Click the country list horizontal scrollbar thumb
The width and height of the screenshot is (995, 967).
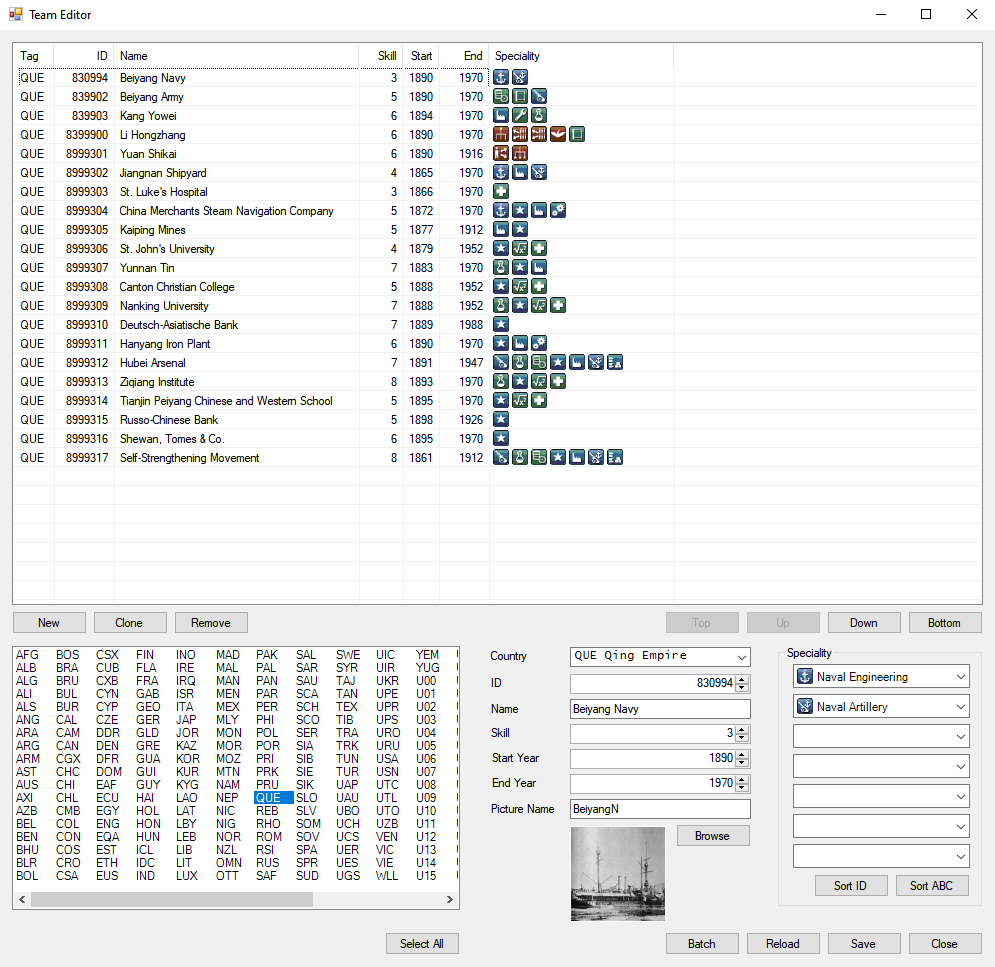[171, 899]
